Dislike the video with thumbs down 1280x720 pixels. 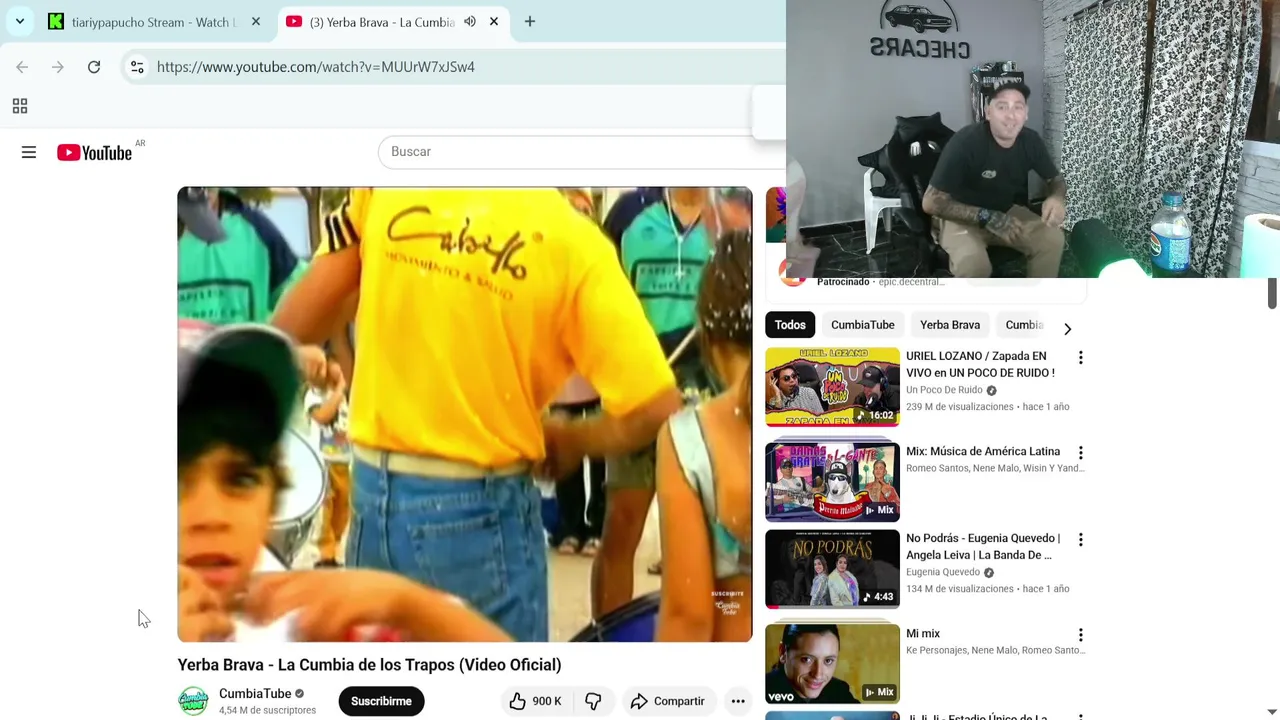click(x=593, y=701)
